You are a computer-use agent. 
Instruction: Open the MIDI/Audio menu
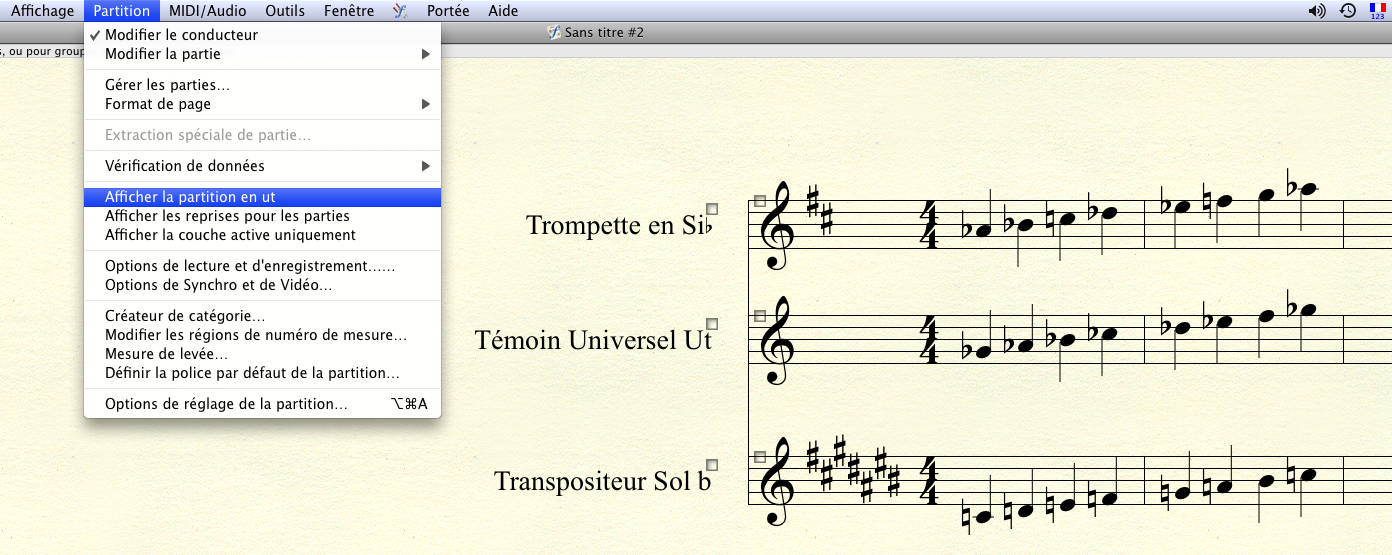207,11
